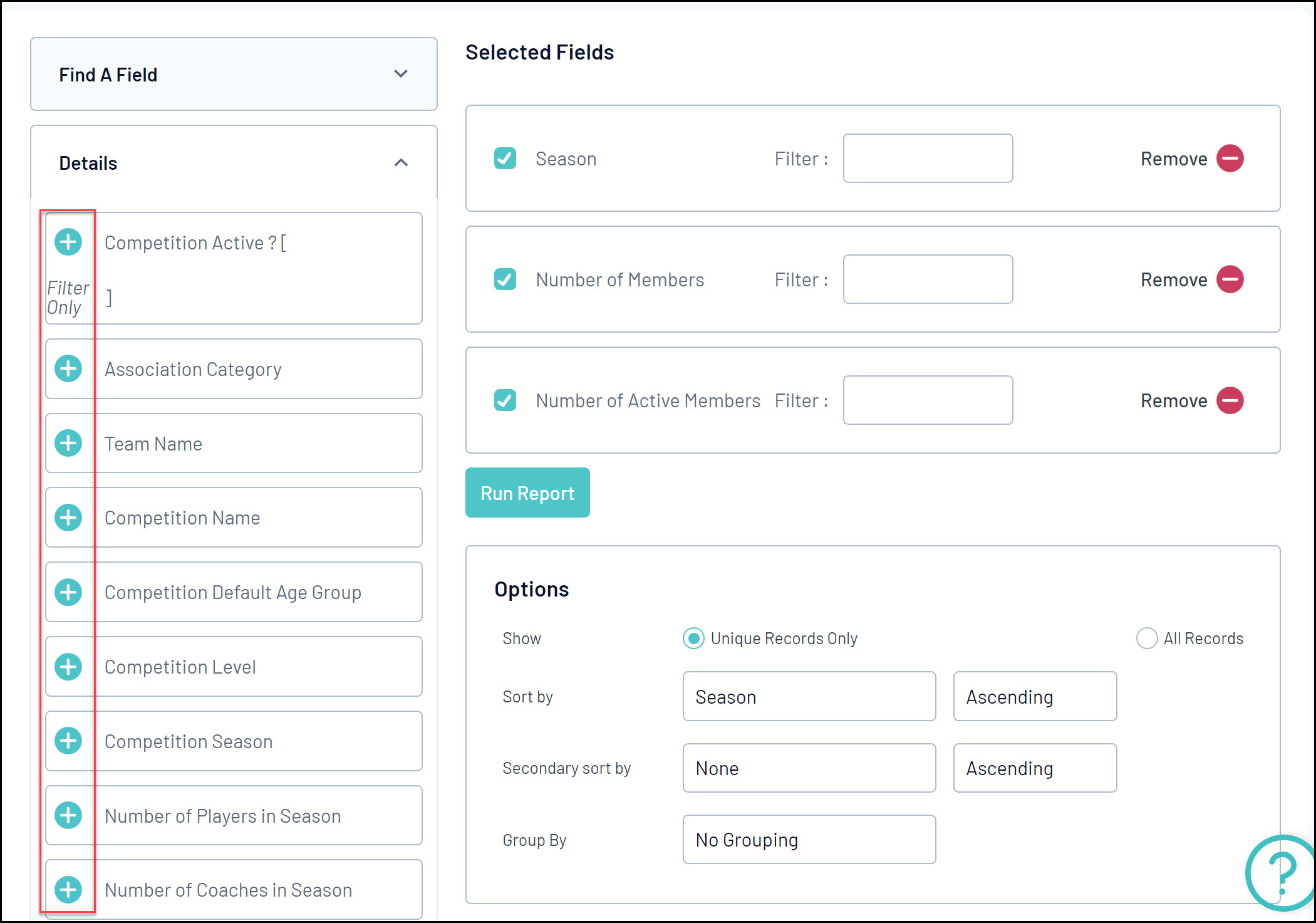Click the Number of Members filter input
The image size is (1316, 923).
(x=928, y=279)
